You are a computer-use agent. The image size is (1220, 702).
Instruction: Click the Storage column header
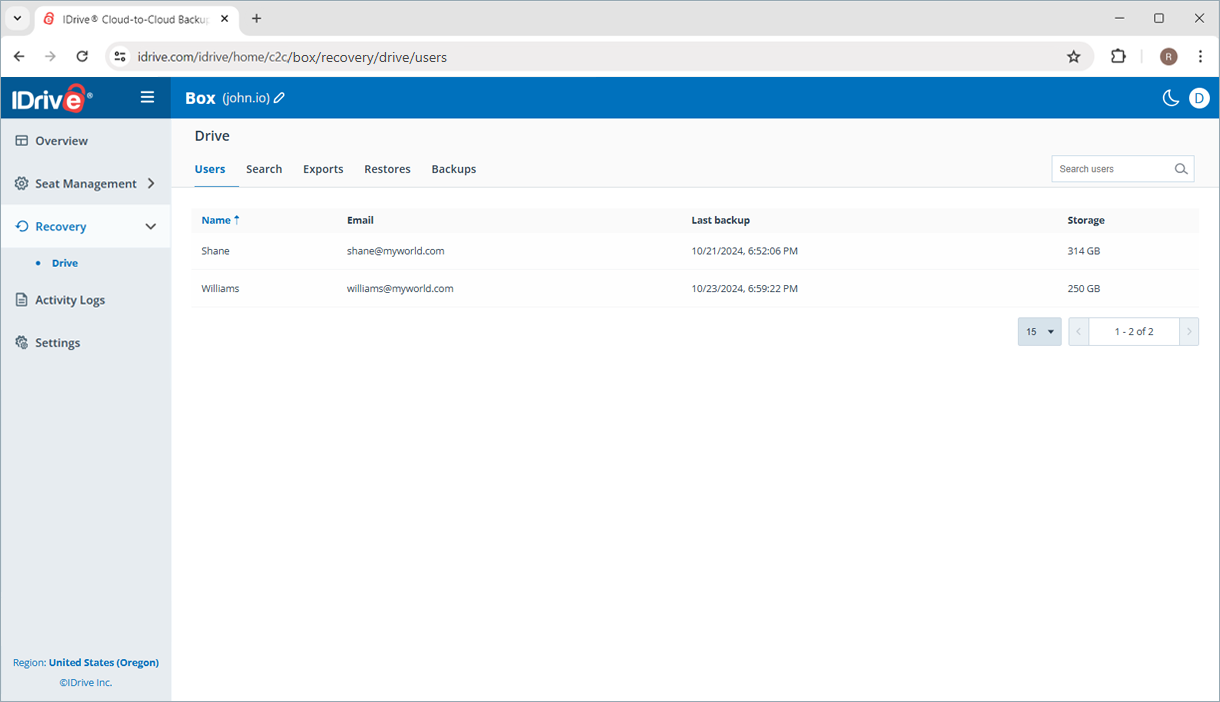pyautogui.click(x=1086, y=220)
